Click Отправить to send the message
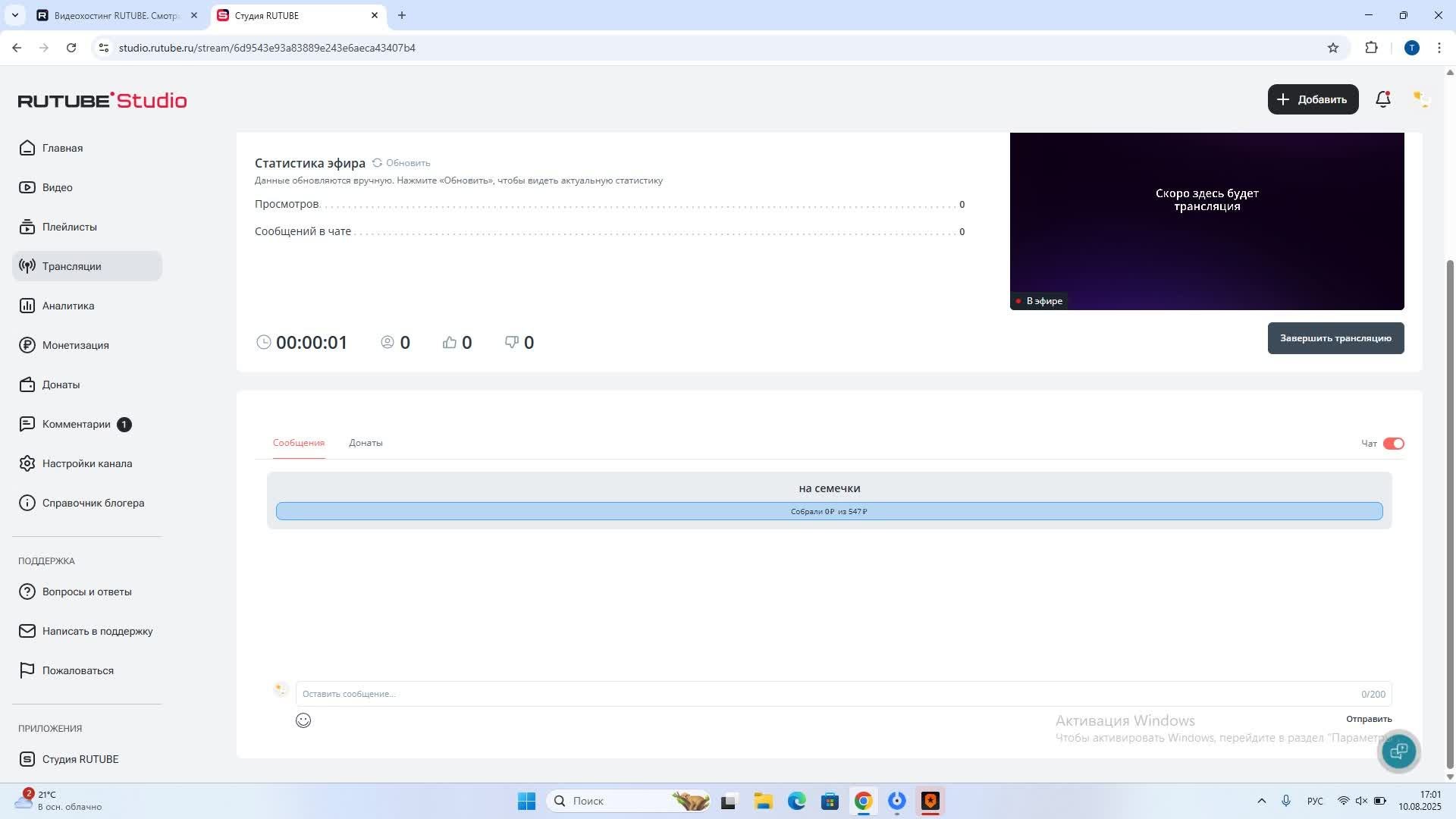The height and width of the screenshot is (819, 1456). (1368, 719)
